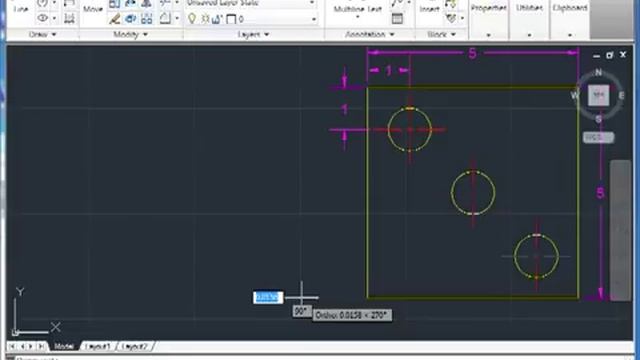The height and width of the screenshot is (360, 640).
Task: Toggle lock icon for layer 0
Action: (217, 19)
